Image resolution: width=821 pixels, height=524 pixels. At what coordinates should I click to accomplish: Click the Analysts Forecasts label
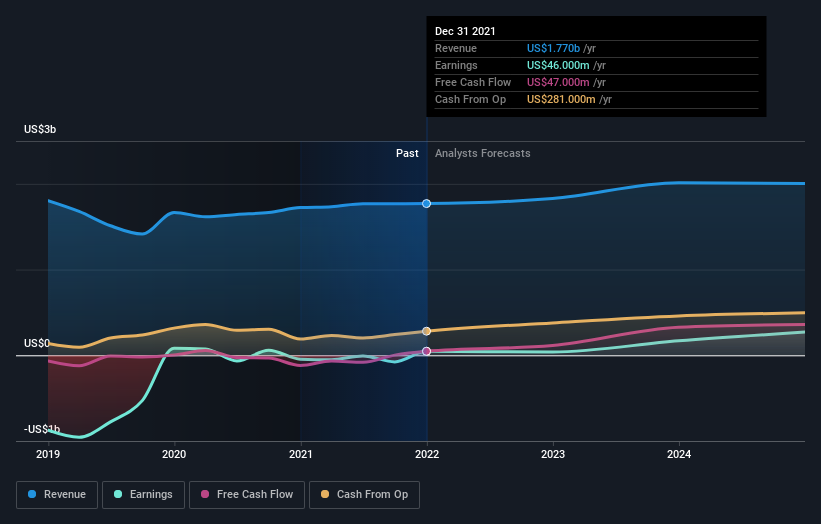pyautogui.click(x=483, y=153)
